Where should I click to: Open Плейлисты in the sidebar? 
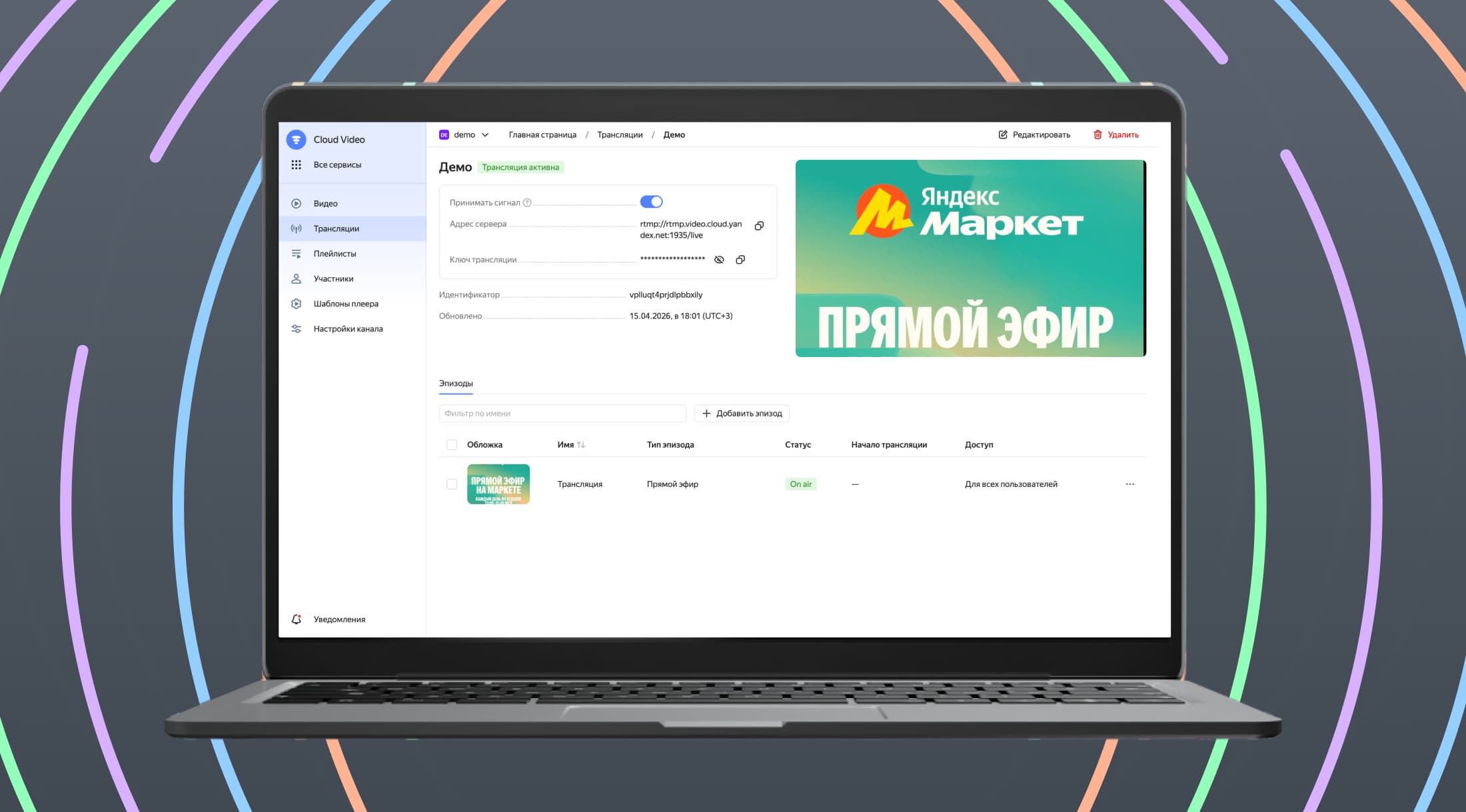[x=335, y=254]
